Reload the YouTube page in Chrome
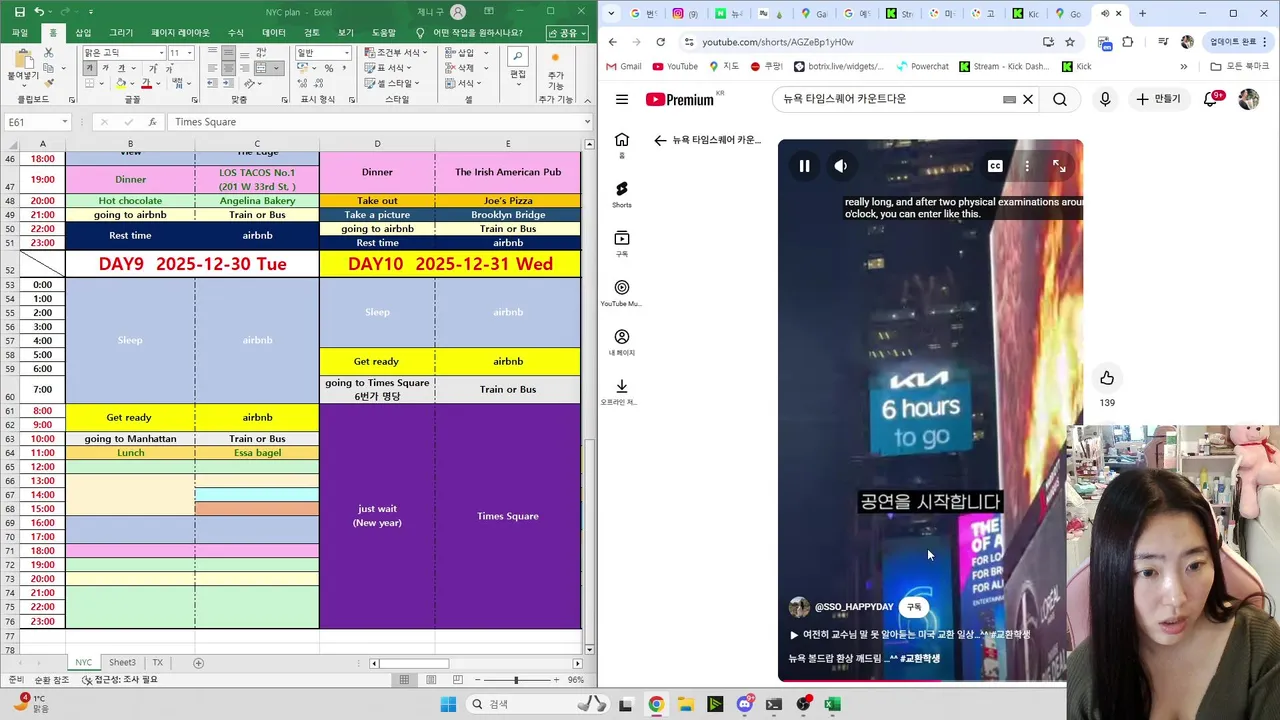Image resolution: width=1280 pixels, height=720 pixels. (x=660, y=42)
